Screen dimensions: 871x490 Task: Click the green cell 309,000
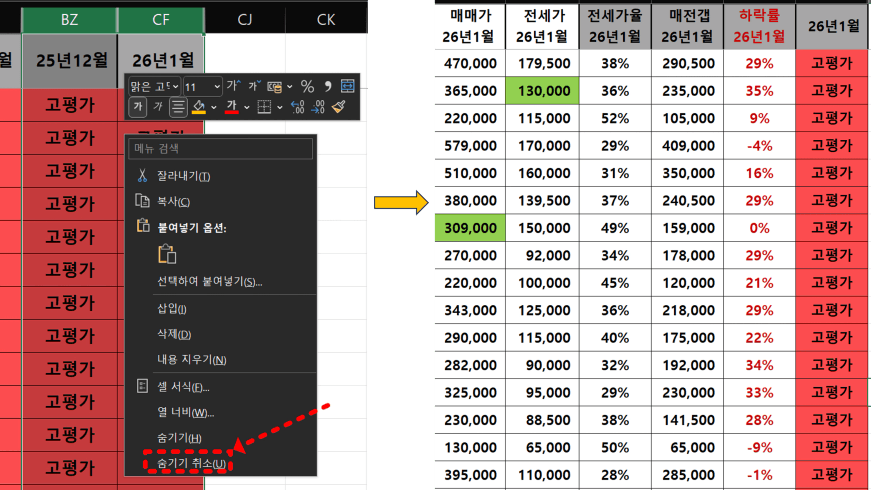470,228
